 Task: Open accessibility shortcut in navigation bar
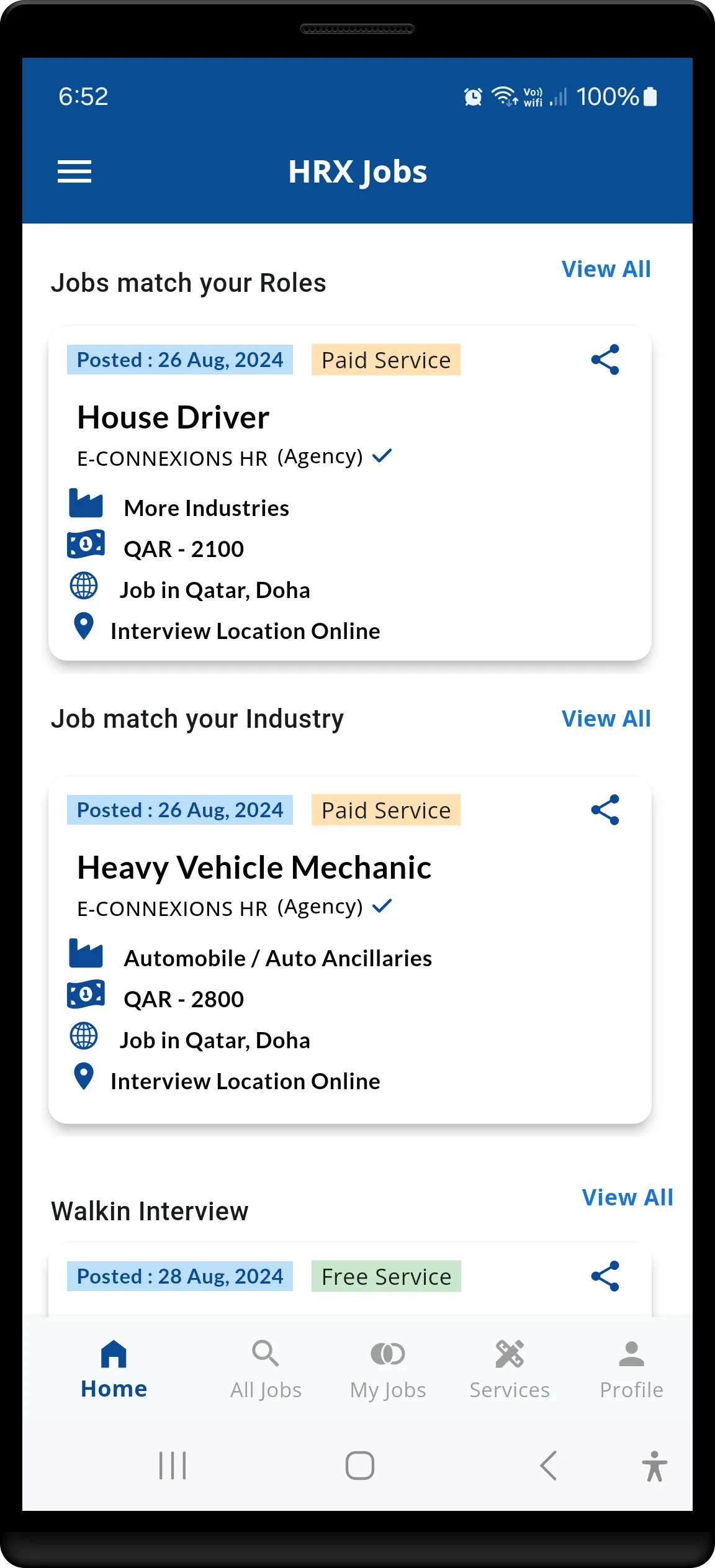coord(654,1466)
